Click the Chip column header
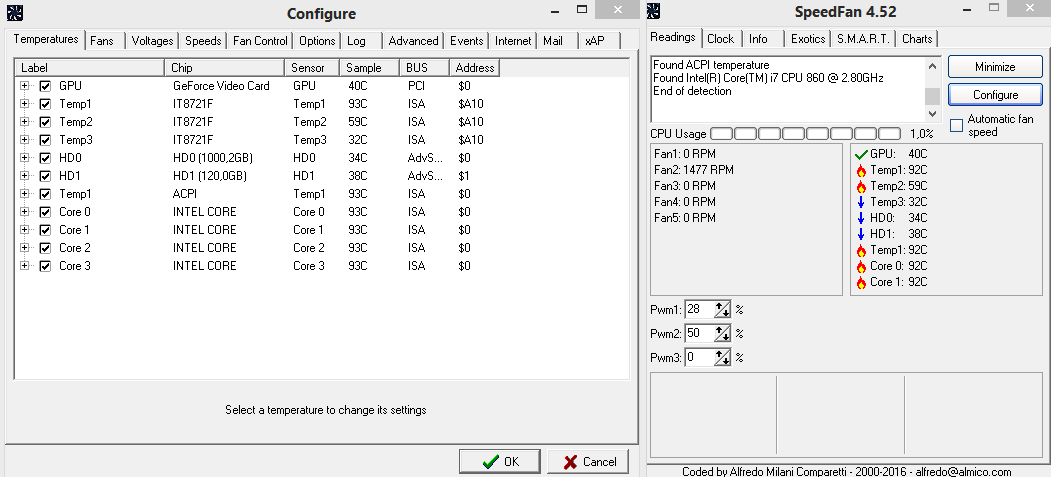Screen dimensions: 1051x479 coord(225,68)
